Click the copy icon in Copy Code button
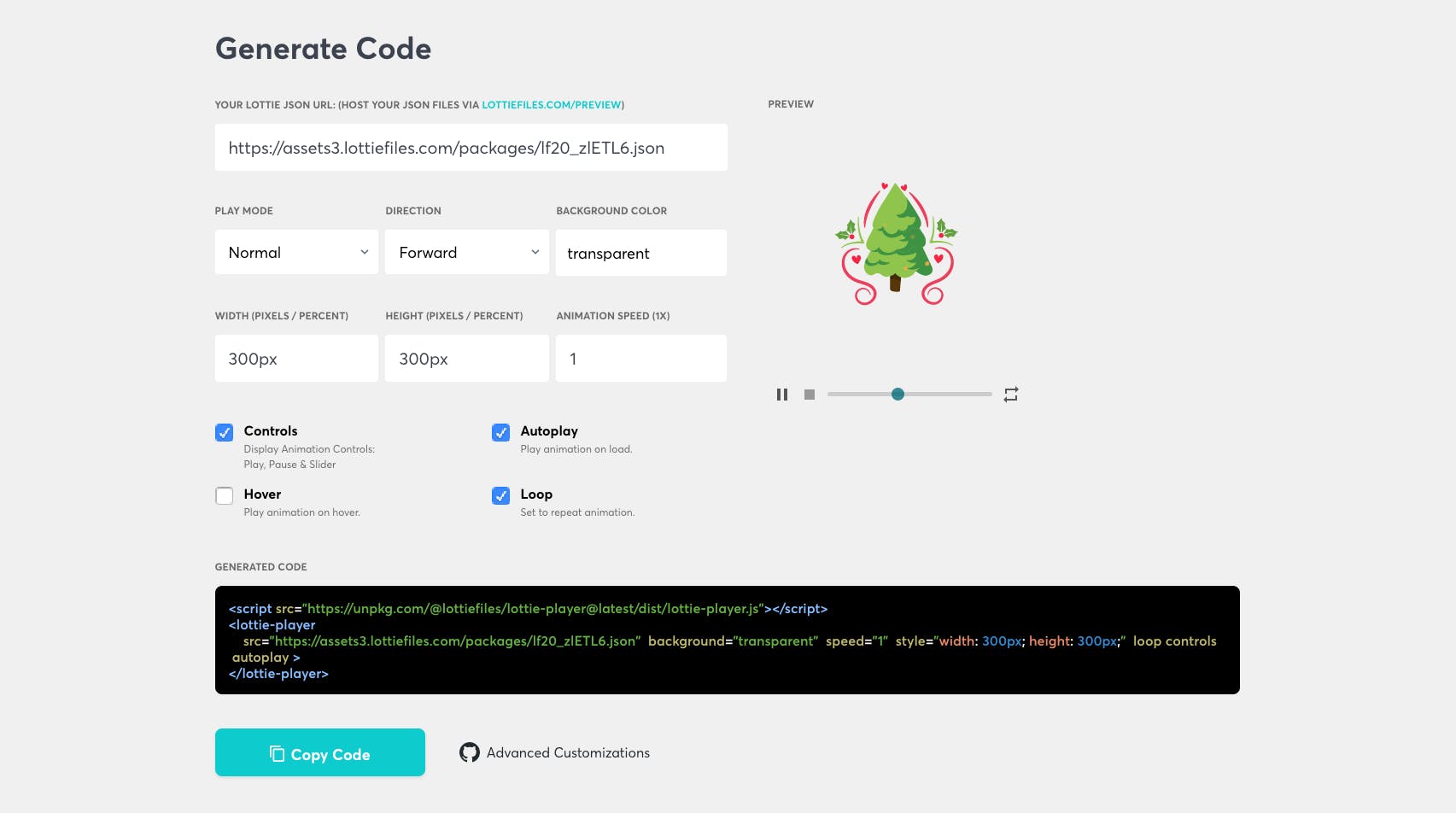Viewport: 1456px width, 813px height. [x=277, y=753]
